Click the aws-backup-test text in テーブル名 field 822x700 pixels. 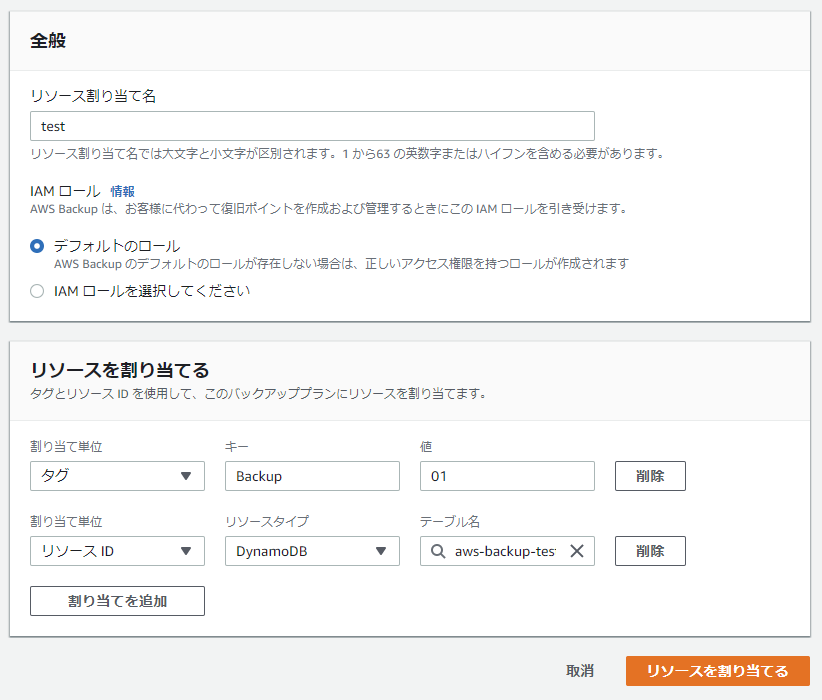(x=505, y=551)
